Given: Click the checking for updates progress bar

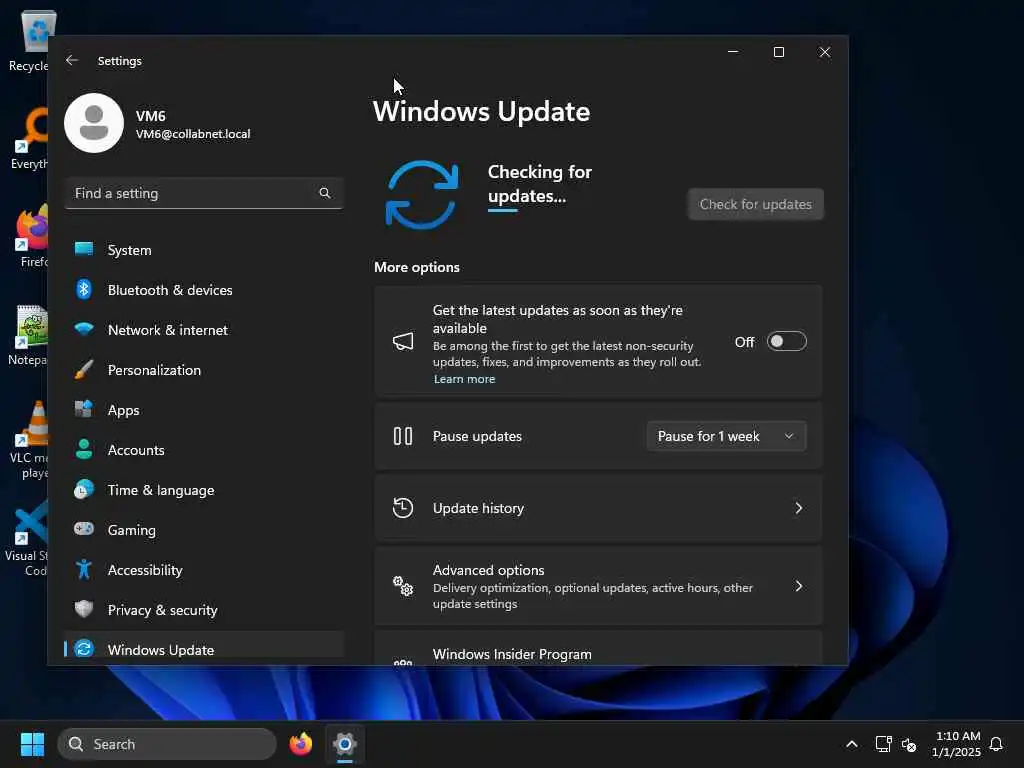Looking at the screenshot, I should coord(503,210).
